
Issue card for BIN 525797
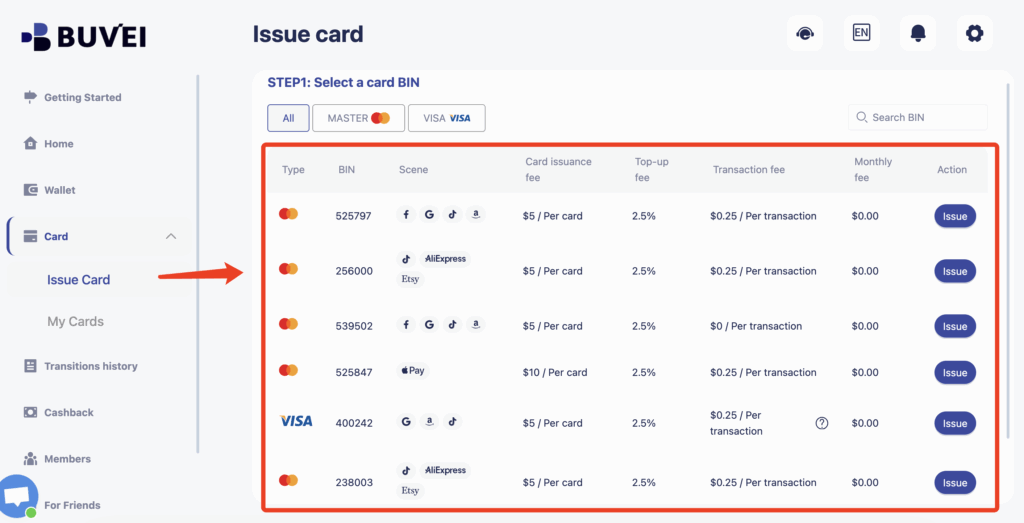(954, 216)
